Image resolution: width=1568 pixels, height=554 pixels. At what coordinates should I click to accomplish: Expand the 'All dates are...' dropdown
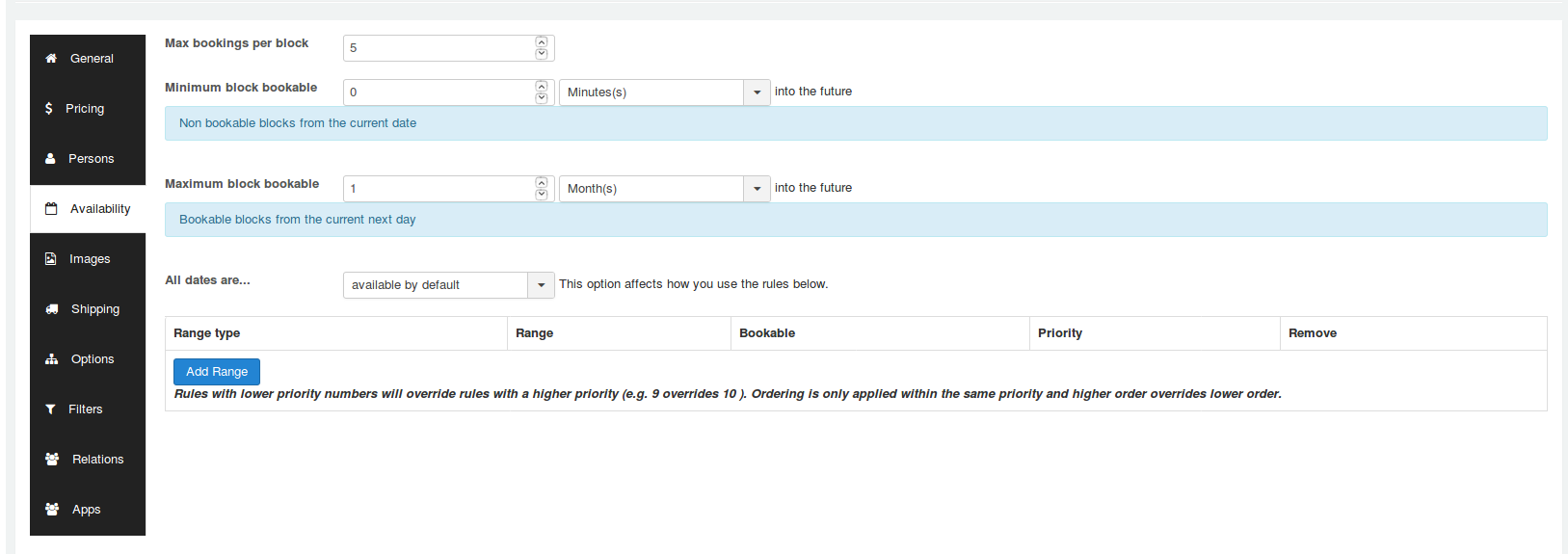(448, 285)
